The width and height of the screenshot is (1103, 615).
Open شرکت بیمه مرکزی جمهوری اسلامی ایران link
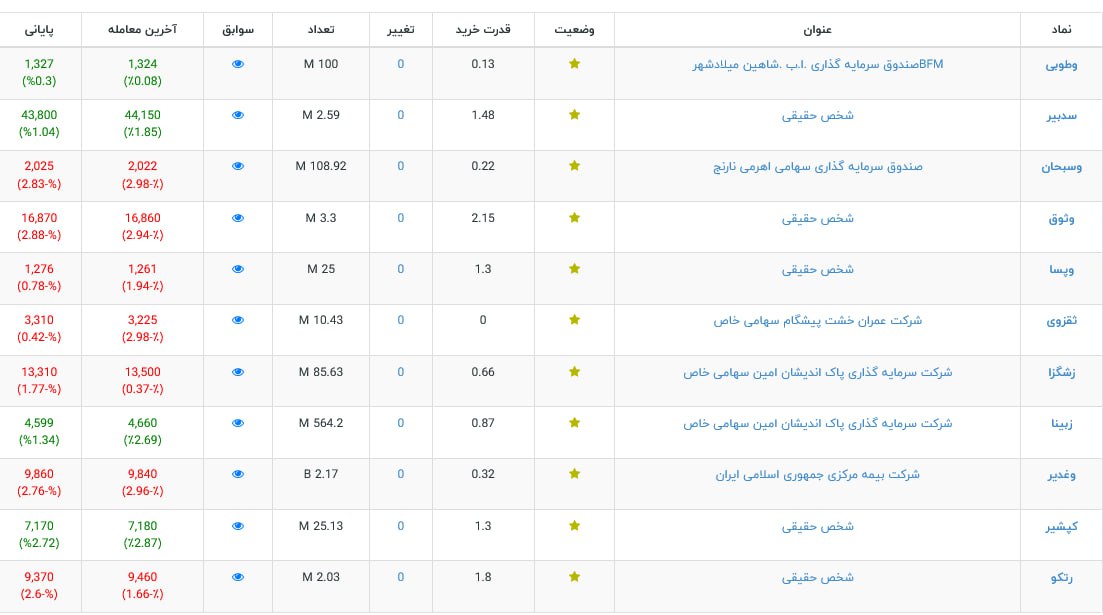coord(817,474)
